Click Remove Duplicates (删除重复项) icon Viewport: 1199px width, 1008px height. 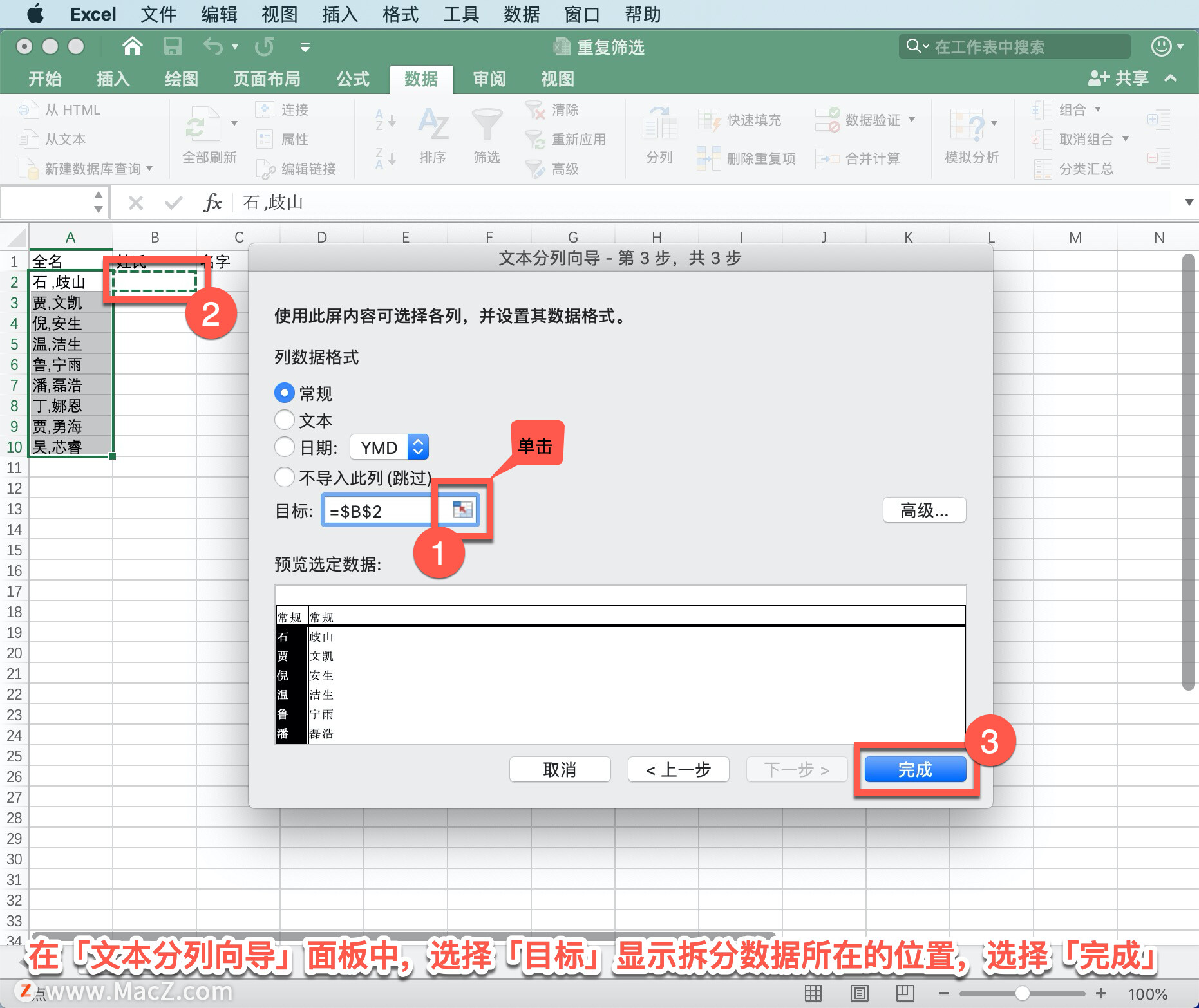709,158
